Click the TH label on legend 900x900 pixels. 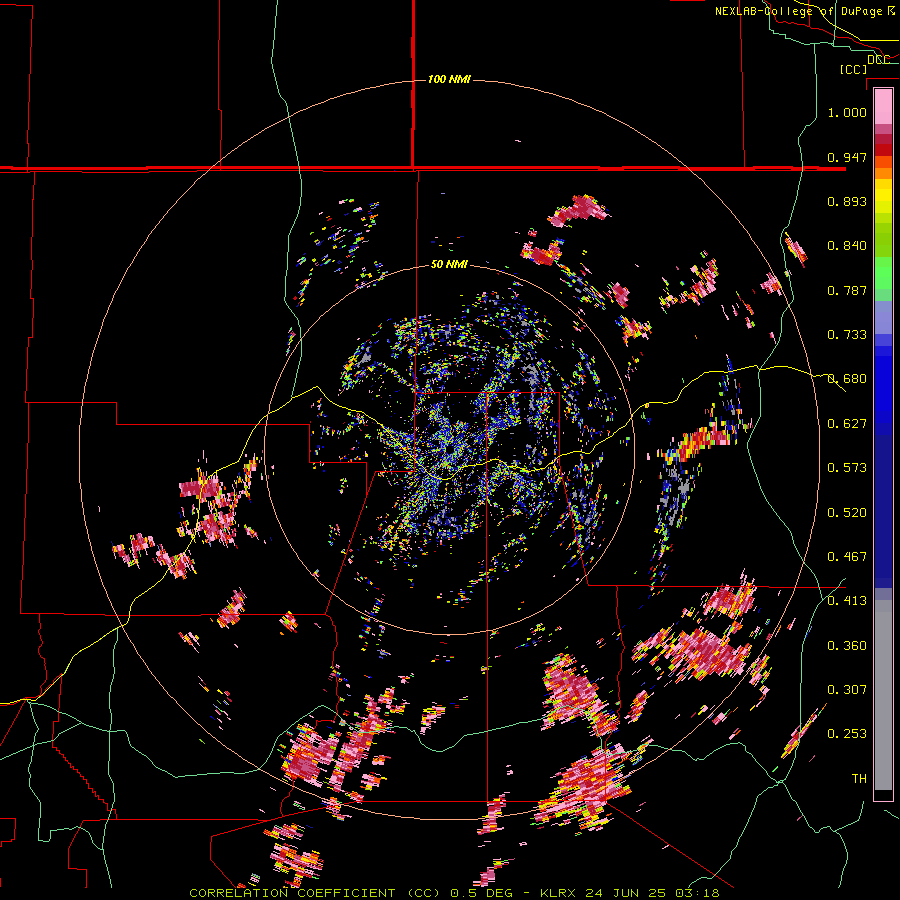[x=859, y=779]
